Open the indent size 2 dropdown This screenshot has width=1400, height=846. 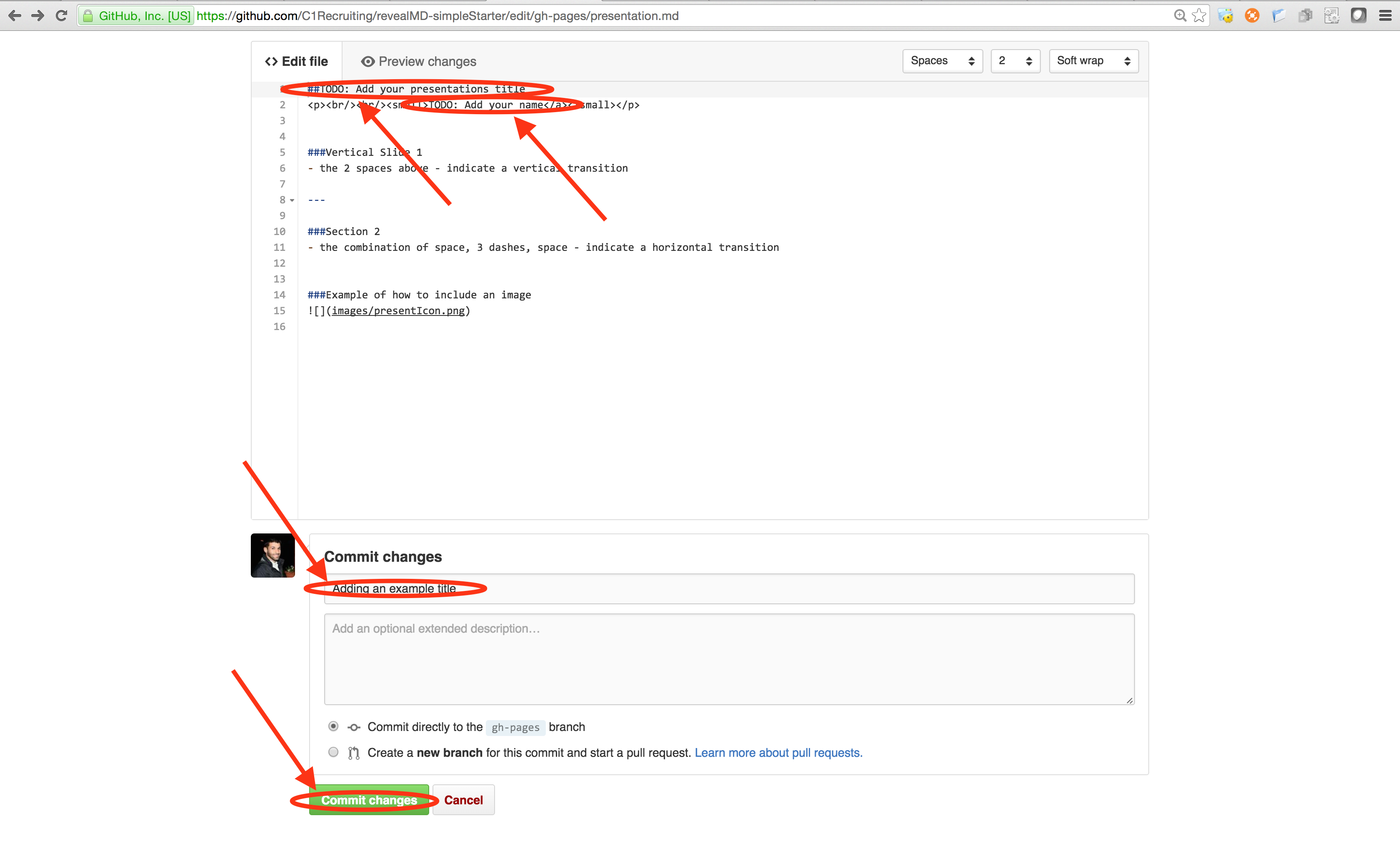(1015, 61)
